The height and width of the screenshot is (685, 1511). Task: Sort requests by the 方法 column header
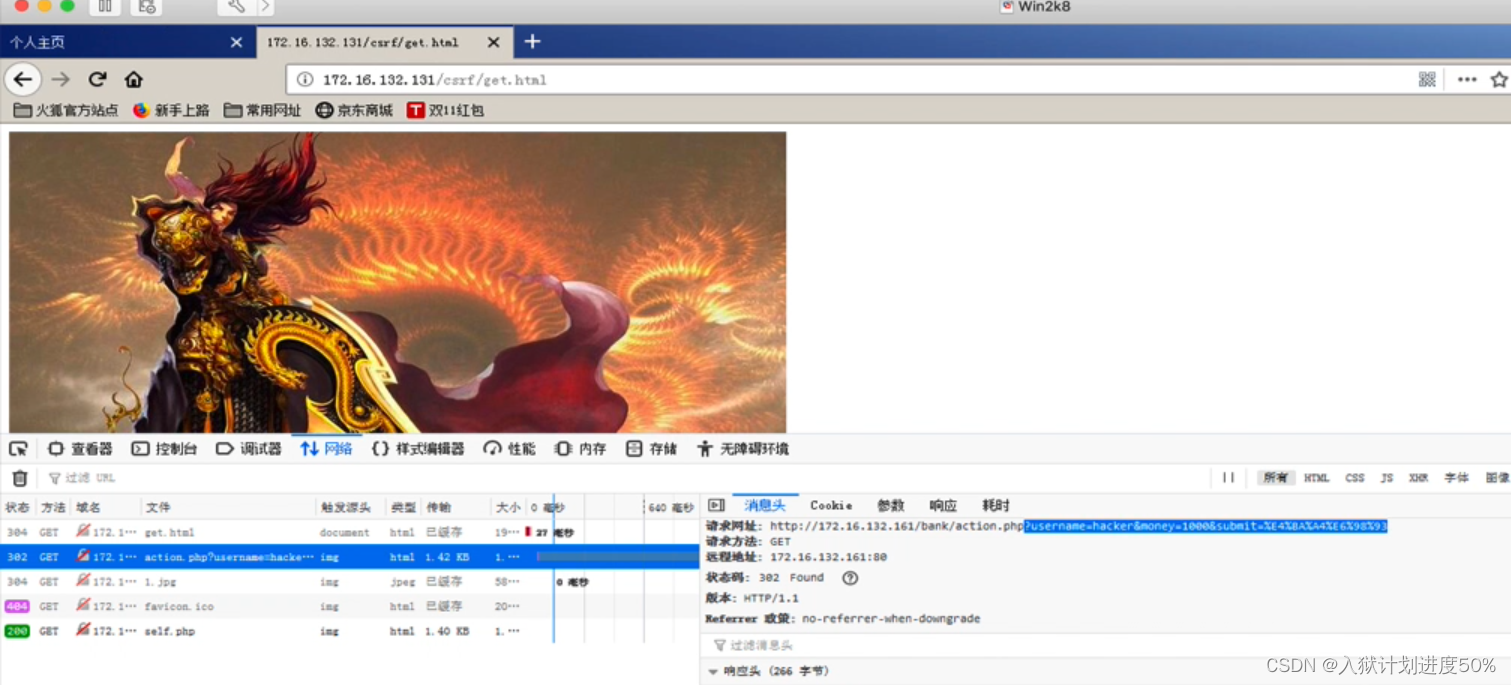[x=53, y=507]
